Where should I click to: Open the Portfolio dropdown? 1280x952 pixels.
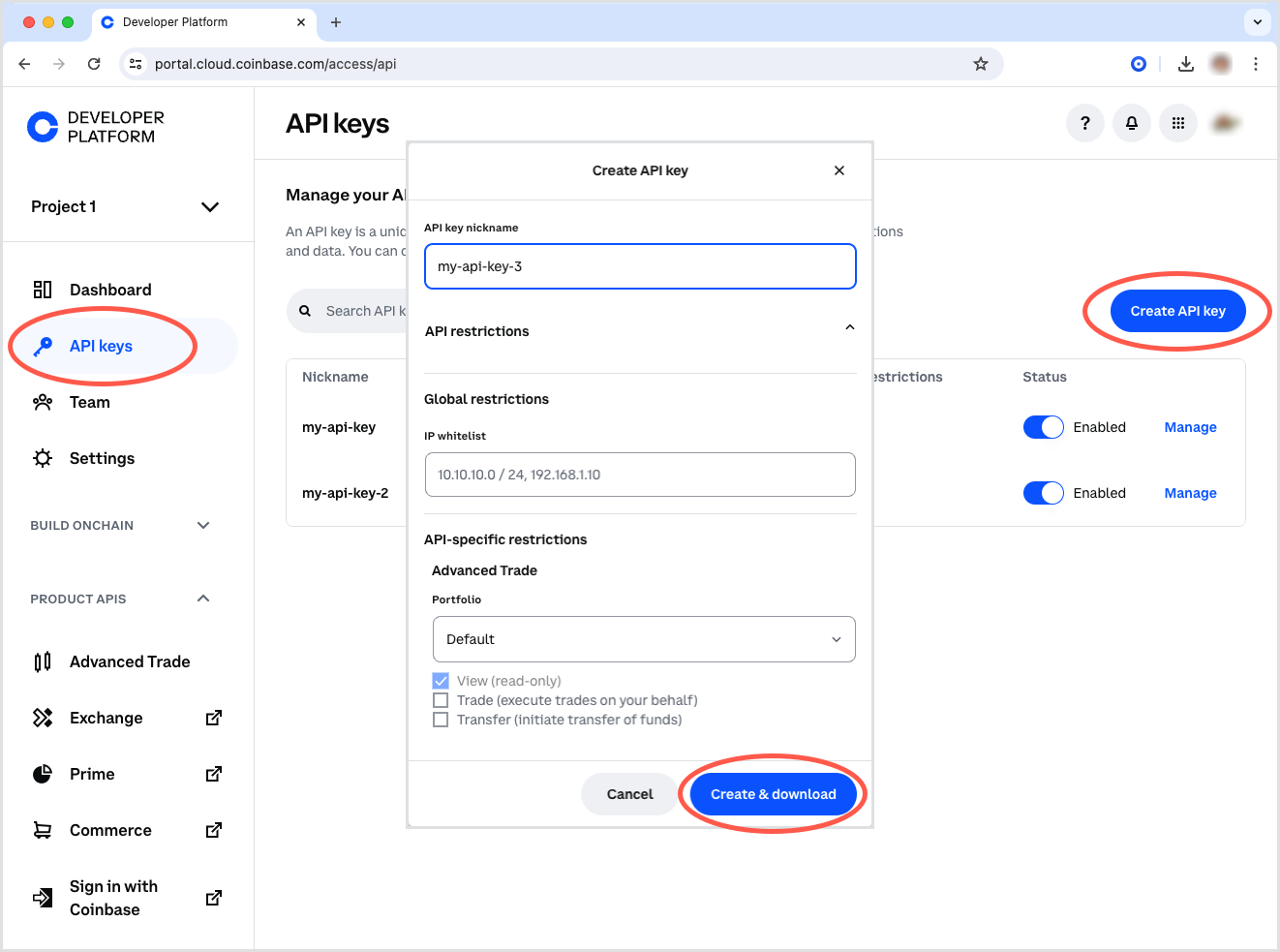[x=643, y=639]
